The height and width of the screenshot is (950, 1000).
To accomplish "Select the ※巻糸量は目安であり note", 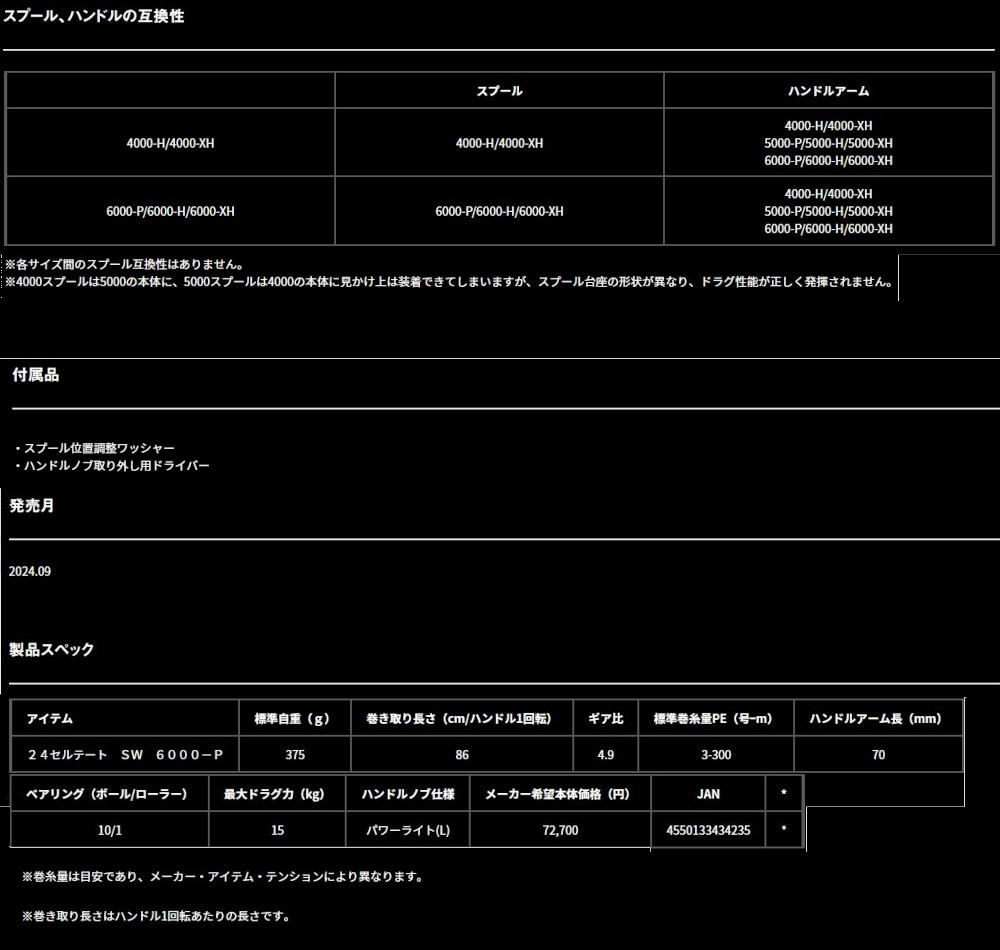I will [x=223, y=877].
